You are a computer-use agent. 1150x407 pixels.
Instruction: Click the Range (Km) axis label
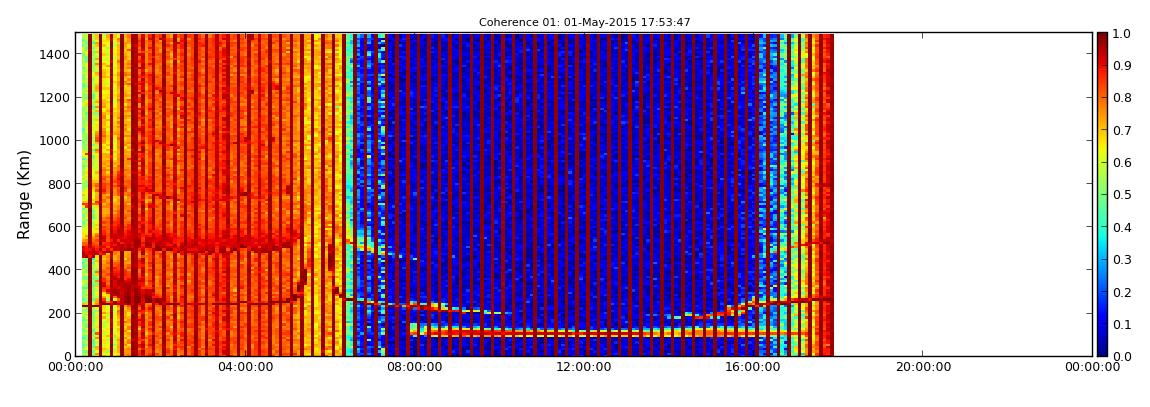pos(24,195)
